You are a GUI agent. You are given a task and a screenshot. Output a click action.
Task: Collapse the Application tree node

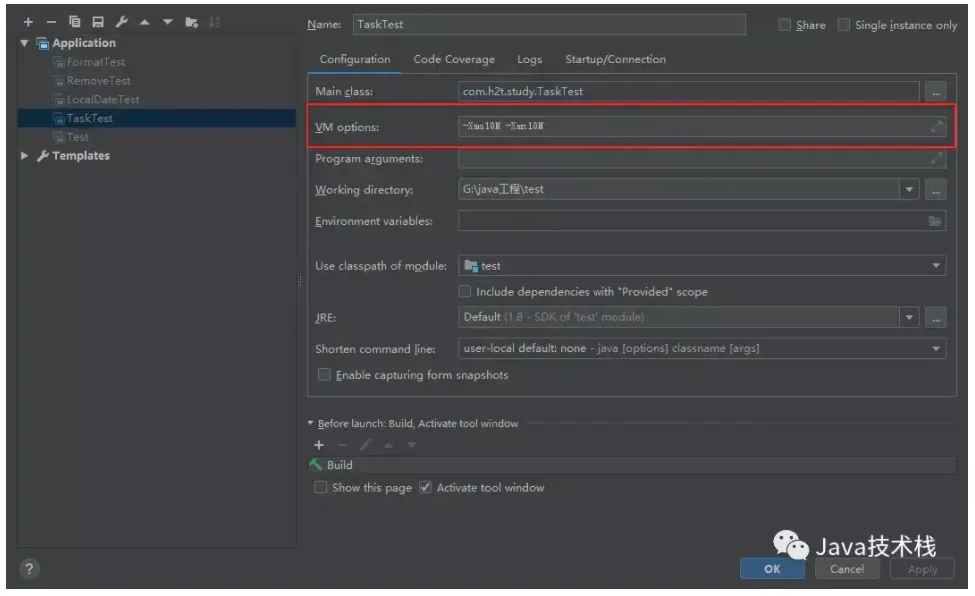(24, 44)
